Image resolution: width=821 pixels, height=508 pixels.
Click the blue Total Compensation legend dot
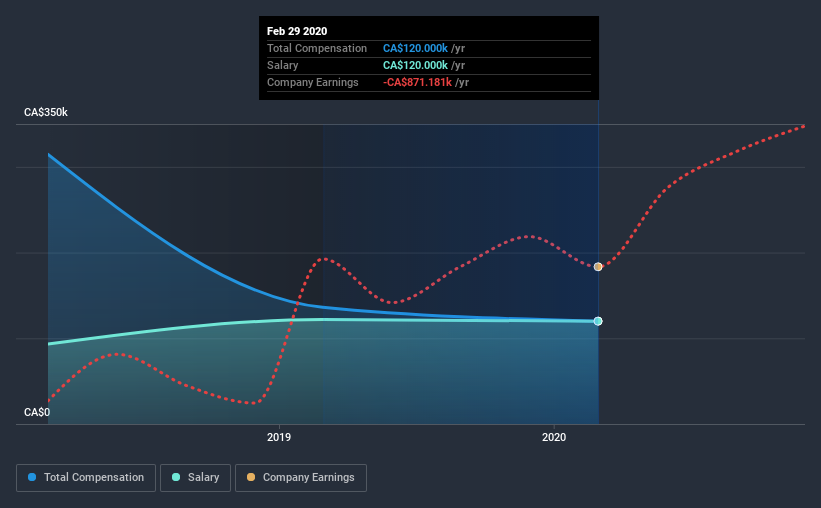[32, 477]
